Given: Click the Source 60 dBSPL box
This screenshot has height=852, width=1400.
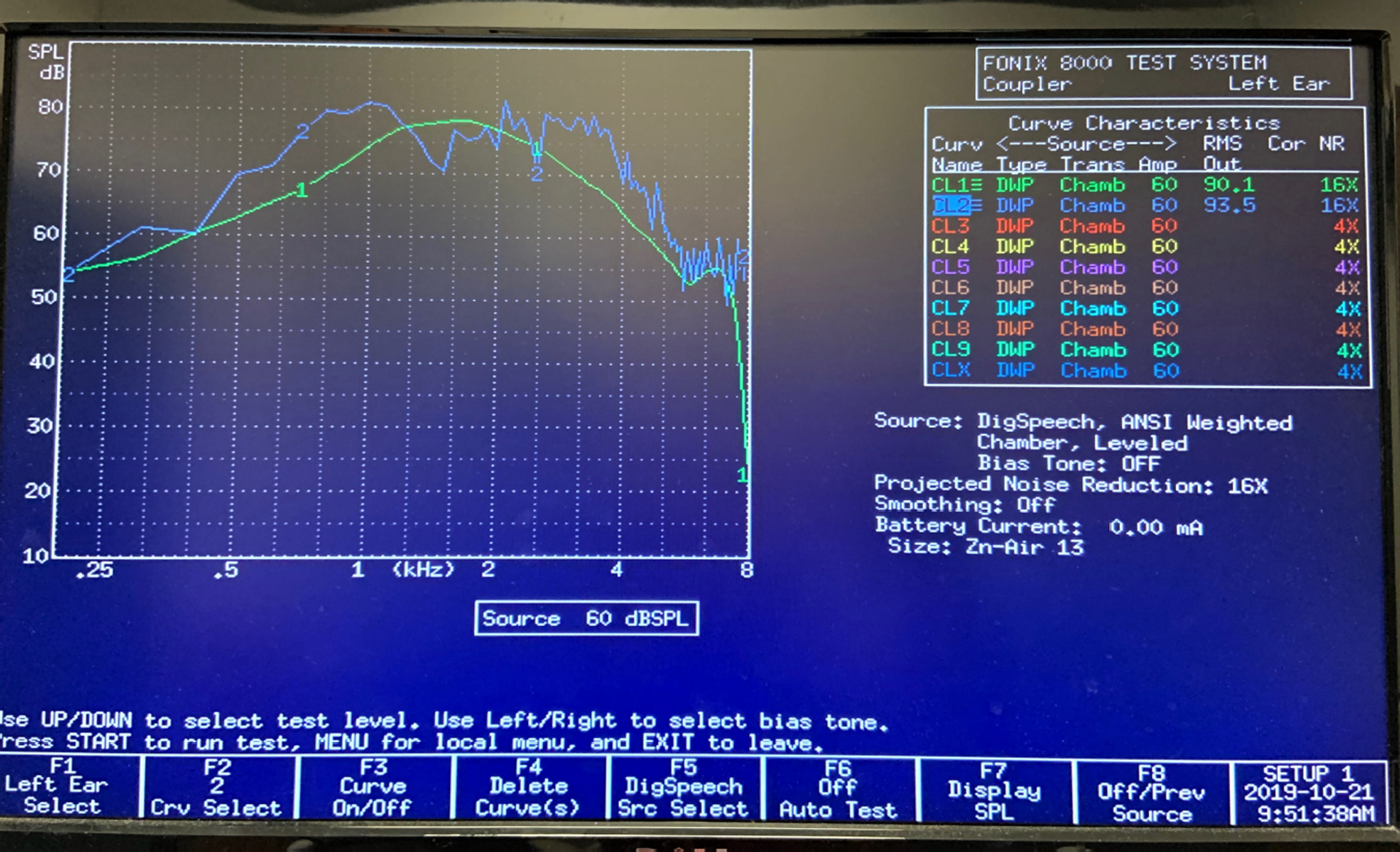Looking at the screenshot, I should pyautogui.click(x=586, y=618).
